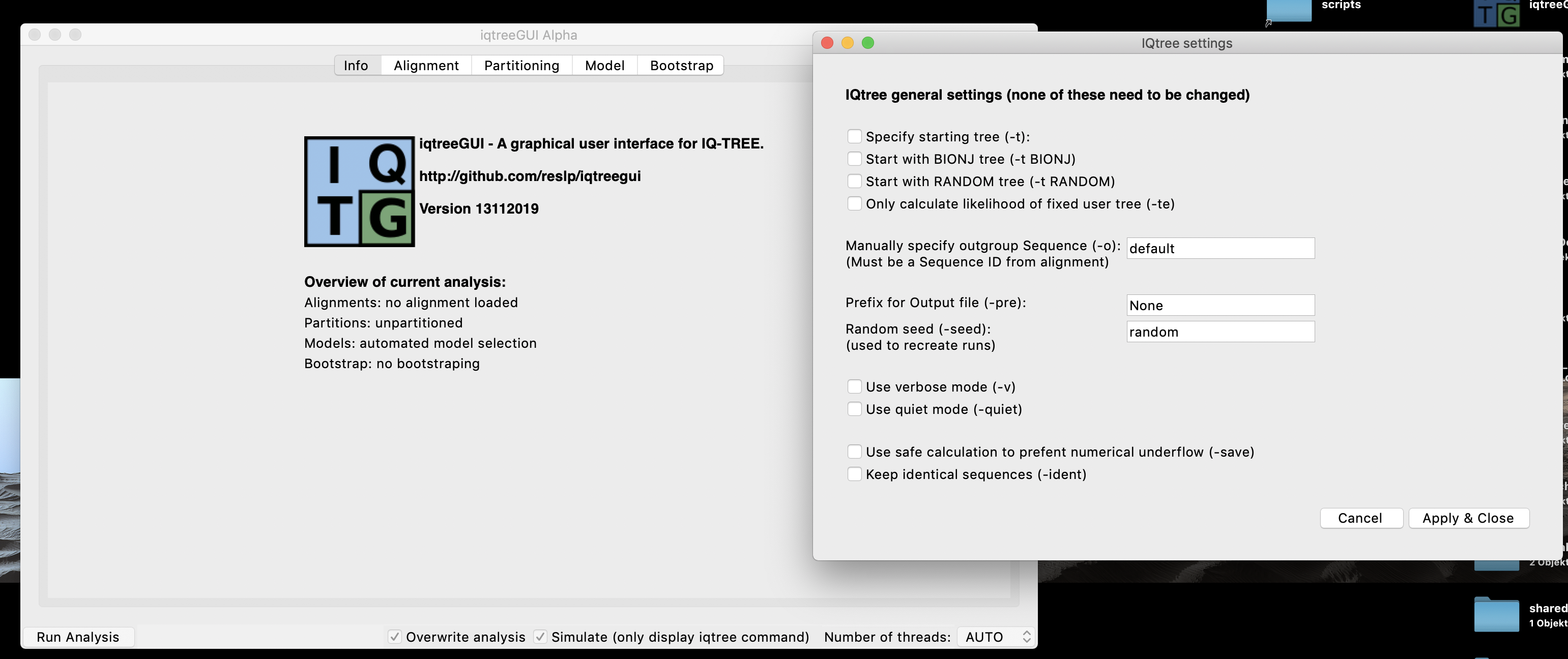Open the shared folder on desktop
This screenshot has height=659, width=1568.
click(1496, 615)
